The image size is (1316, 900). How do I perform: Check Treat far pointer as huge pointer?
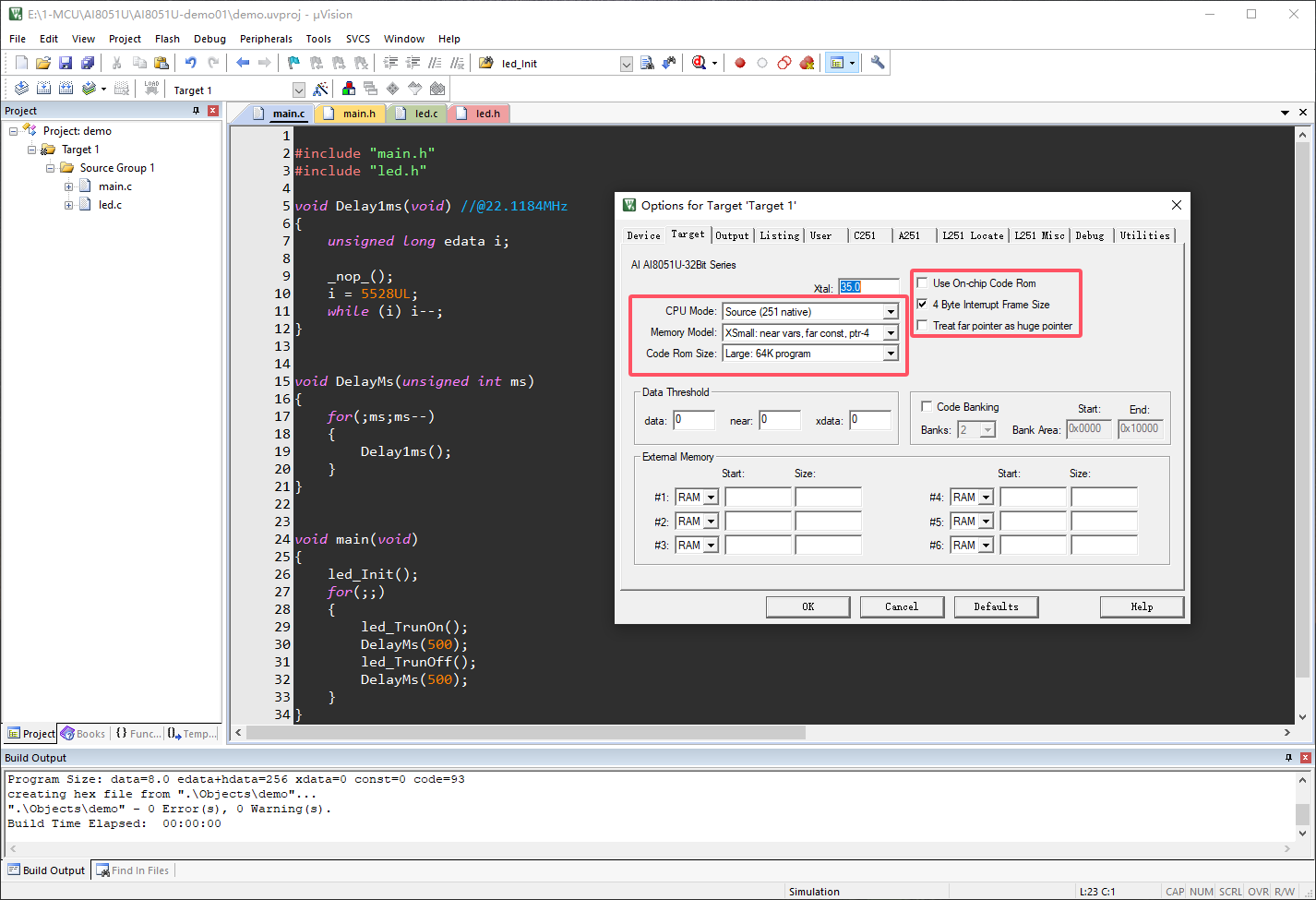pyautogui.click(x=923, y=325)
